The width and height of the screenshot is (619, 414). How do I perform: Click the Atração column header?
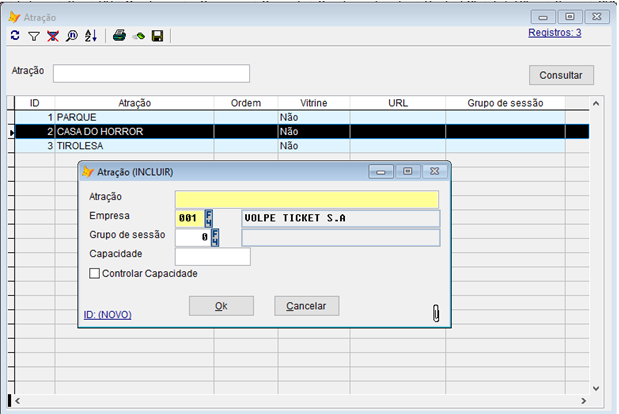pos(134,103)
